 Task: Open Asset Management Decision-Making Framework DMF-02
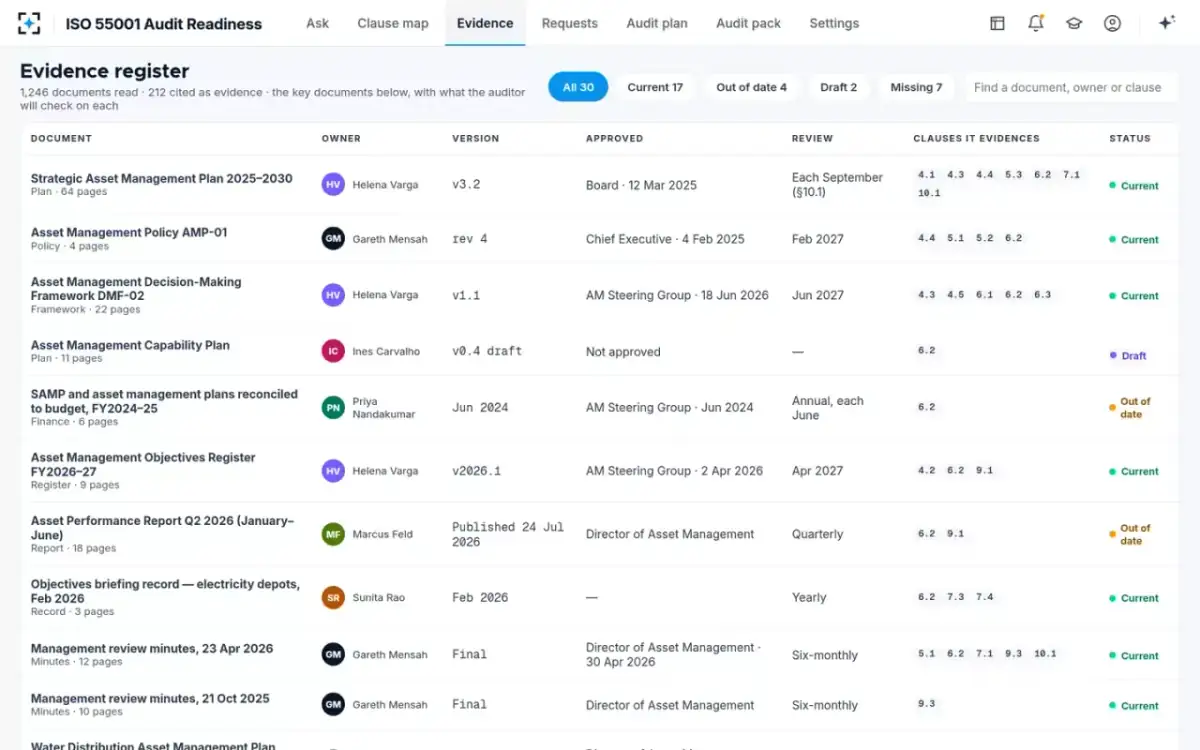click(136, 289)
